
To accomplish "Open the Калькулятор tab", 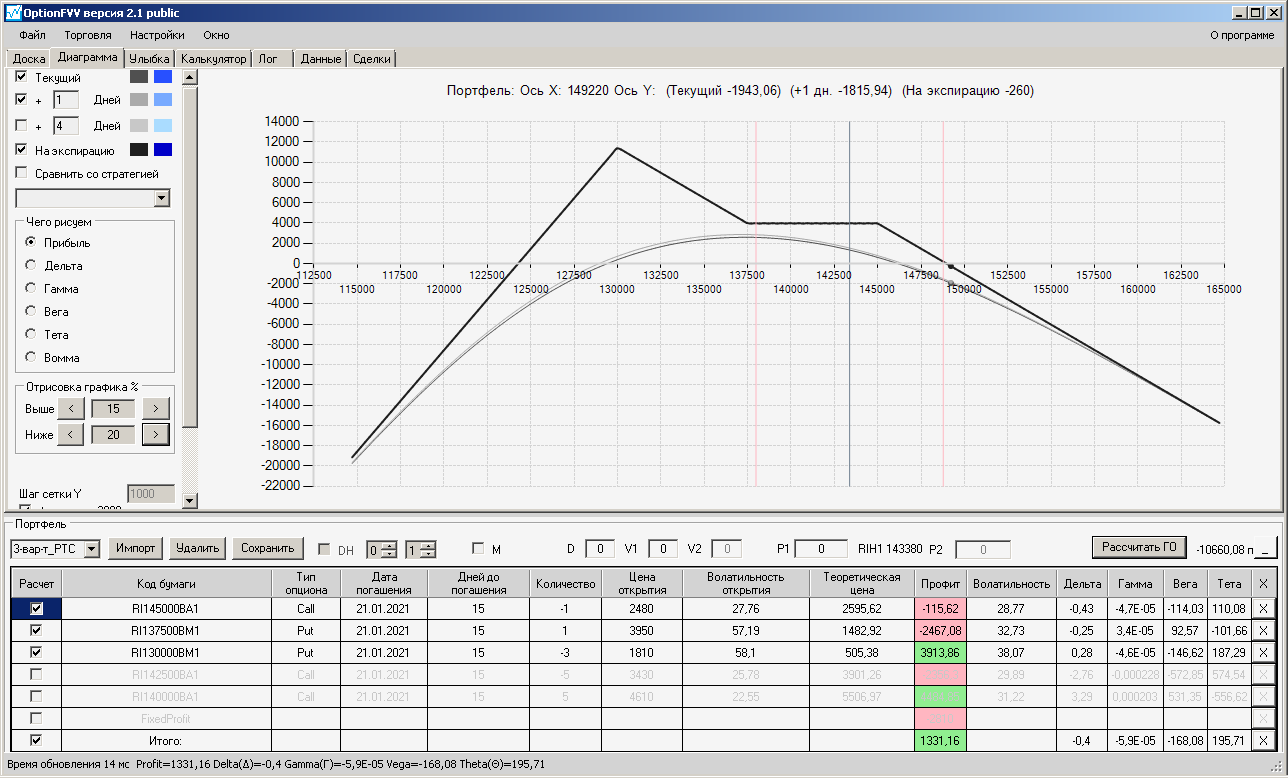I will 214,59.
